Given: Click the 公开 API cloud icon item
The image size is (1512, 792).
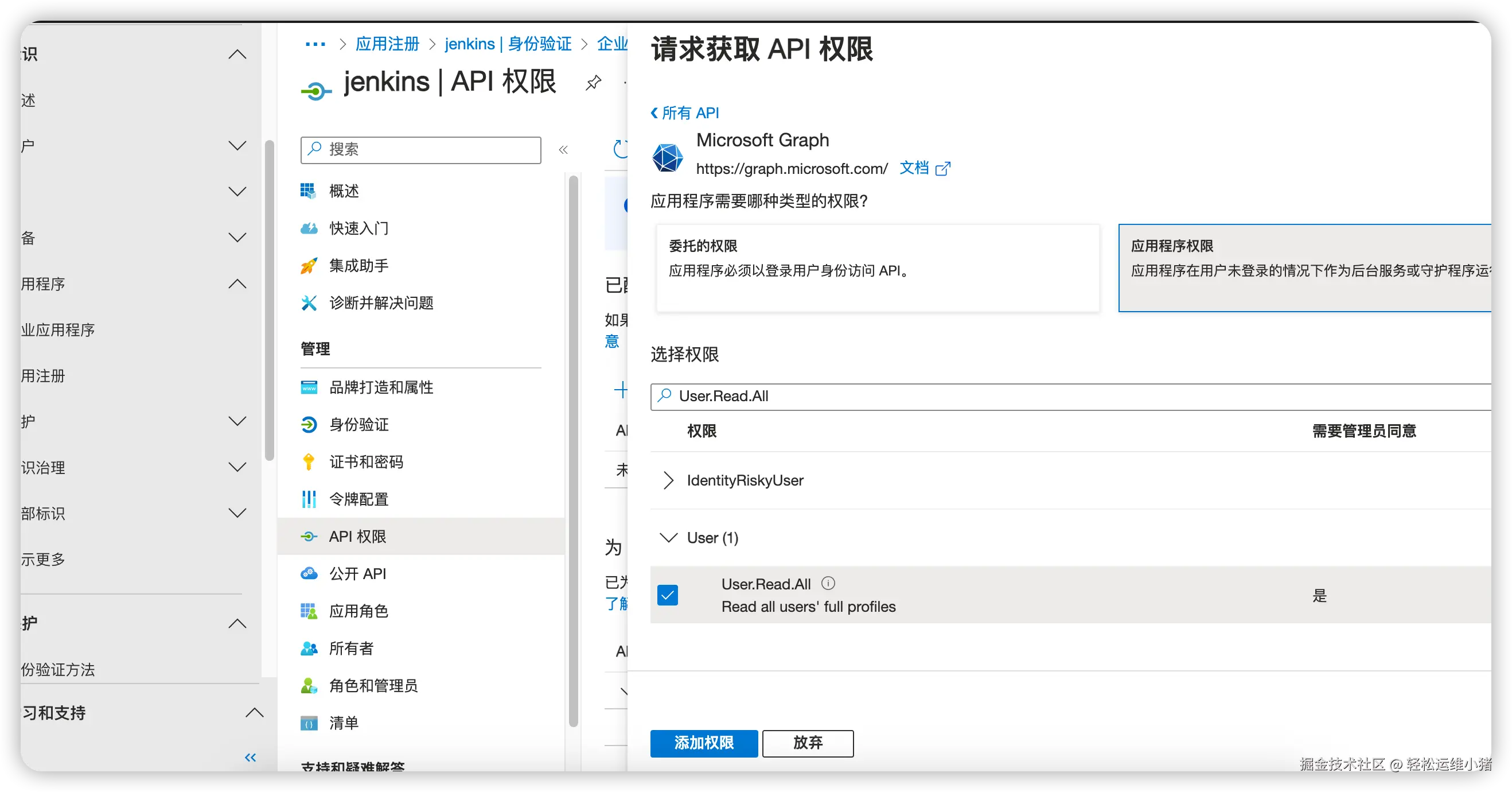Looking at the screenshot, I should (309, 573).
